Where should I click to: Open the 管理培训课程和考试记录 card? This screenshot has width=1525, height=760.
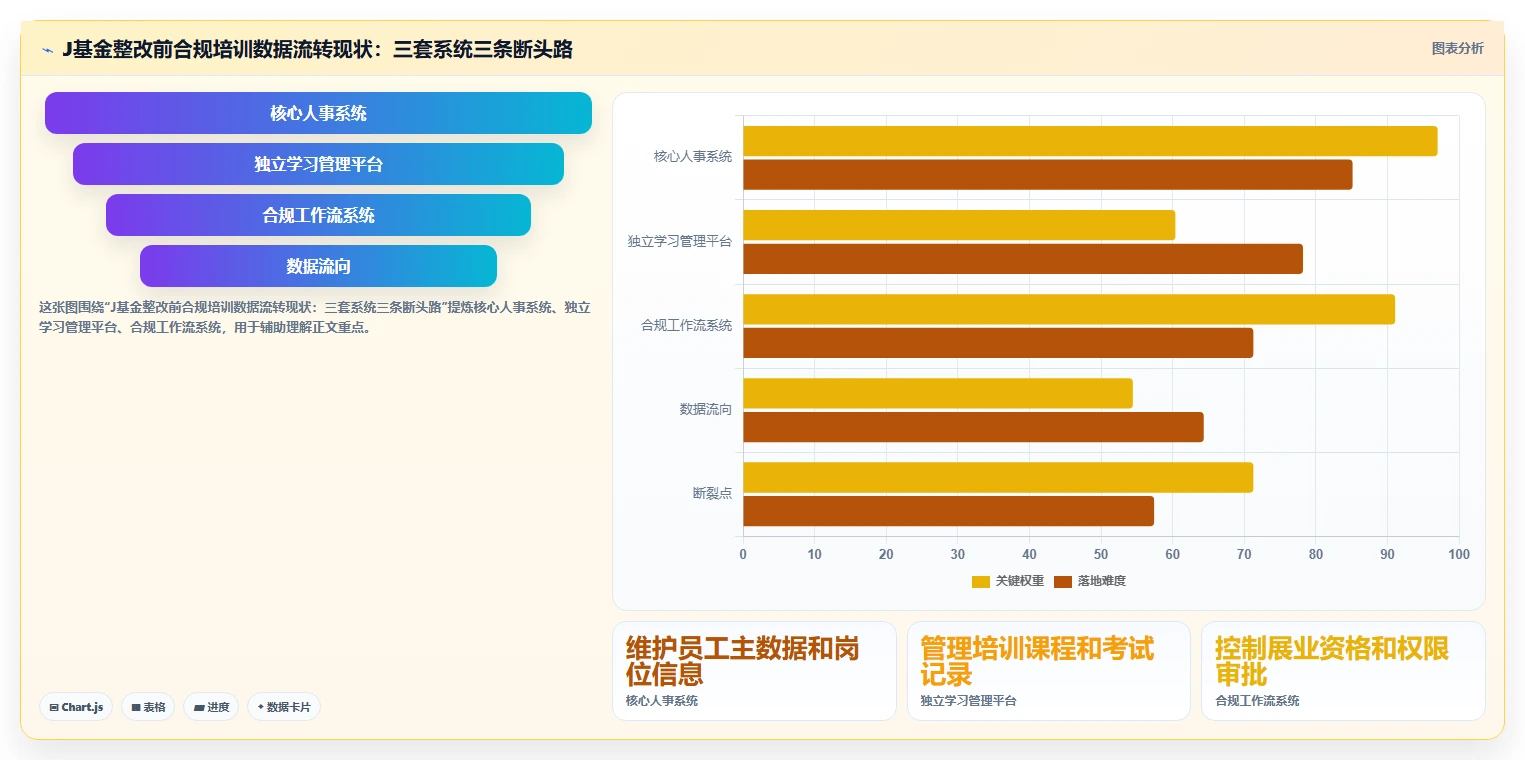[x=1049, y=671]
